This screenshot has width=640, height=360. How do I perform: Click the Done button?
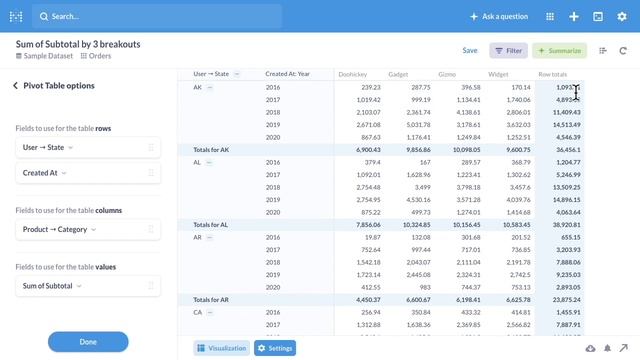coord(88,342)
